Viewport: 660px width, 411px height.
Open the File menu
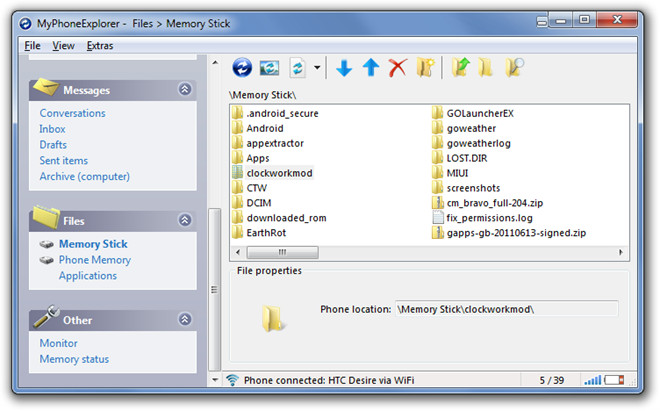tap(32, 45)
